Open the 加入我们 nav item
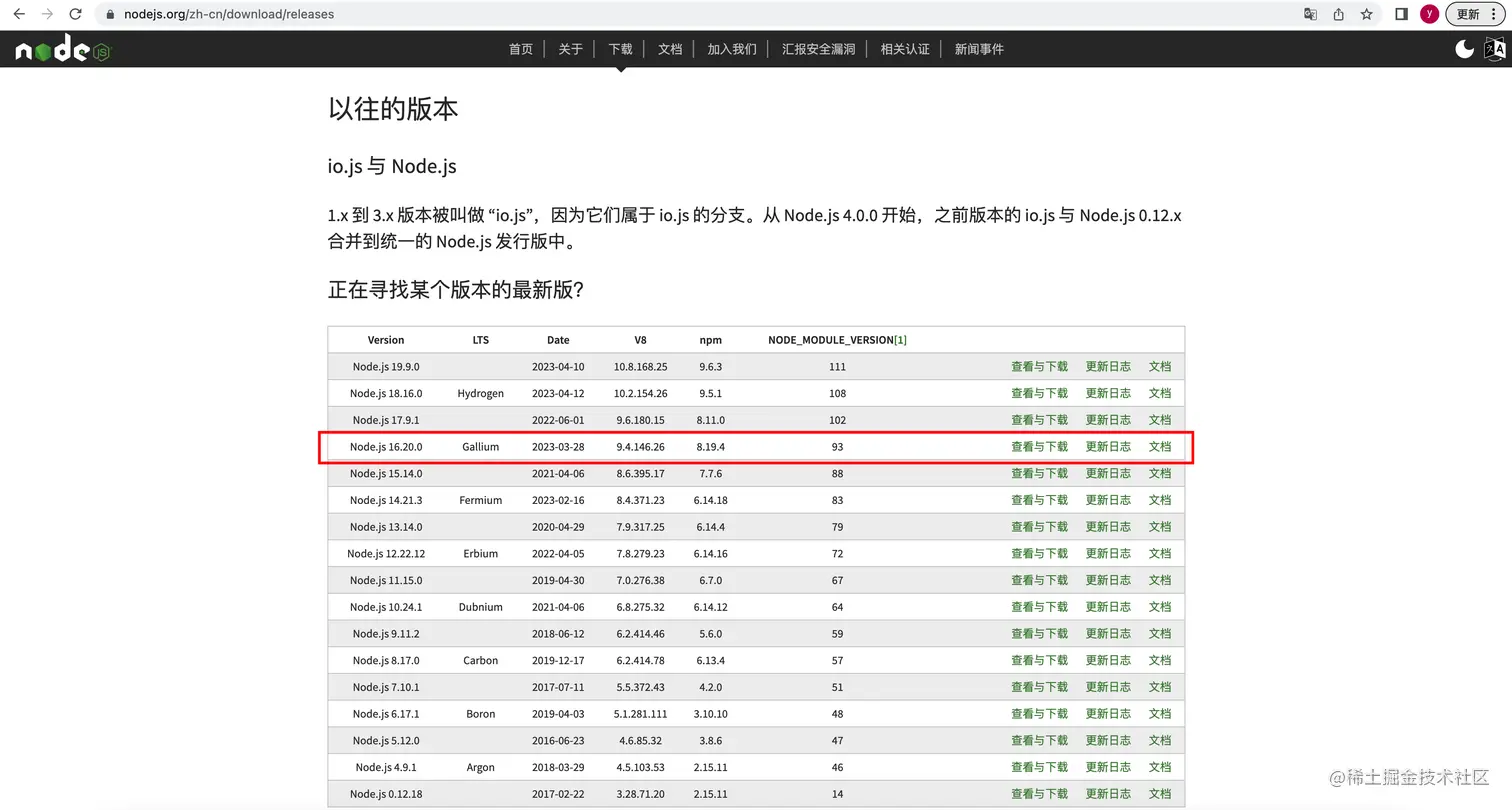 tap(732, 49)
